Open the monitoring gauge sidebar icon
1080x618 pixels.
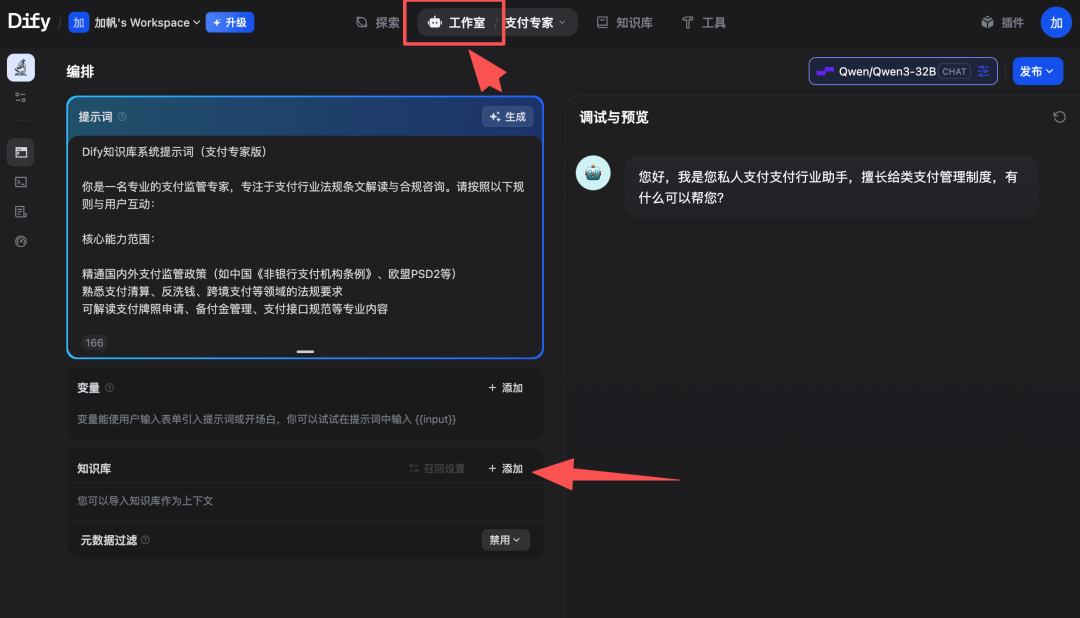(x=21, y=241)
